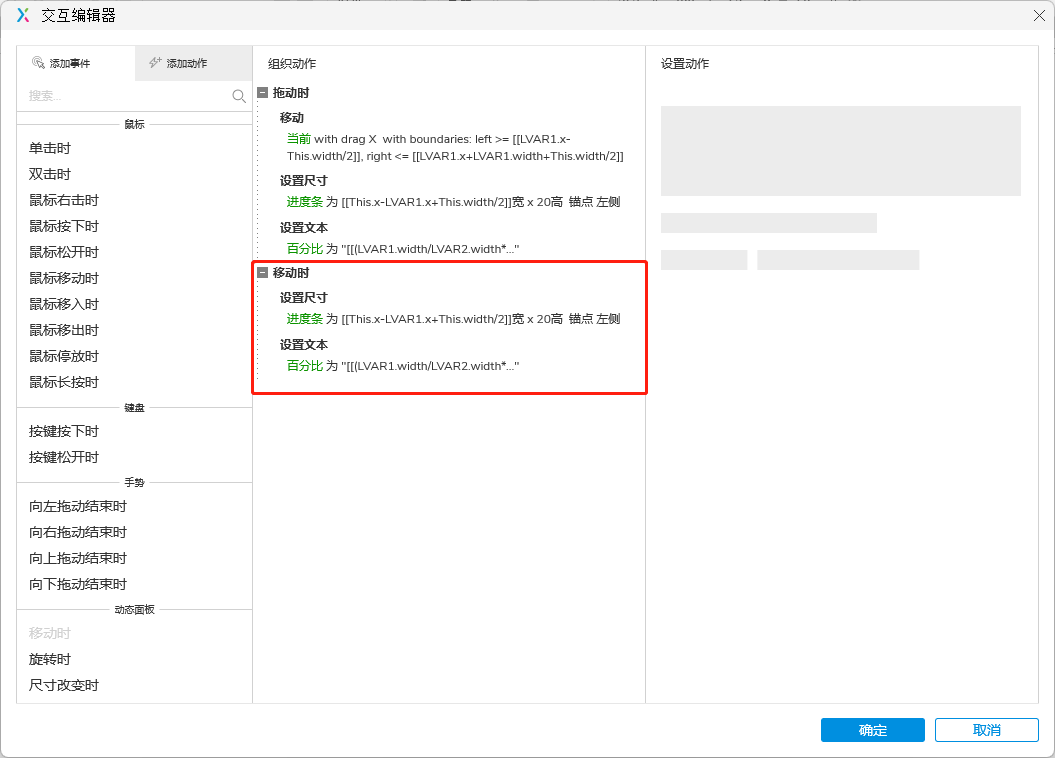The width and height of the screenshot is (1055, 758).
Task: Select the 向下拖动结束时 event
Action: (78, 584)
